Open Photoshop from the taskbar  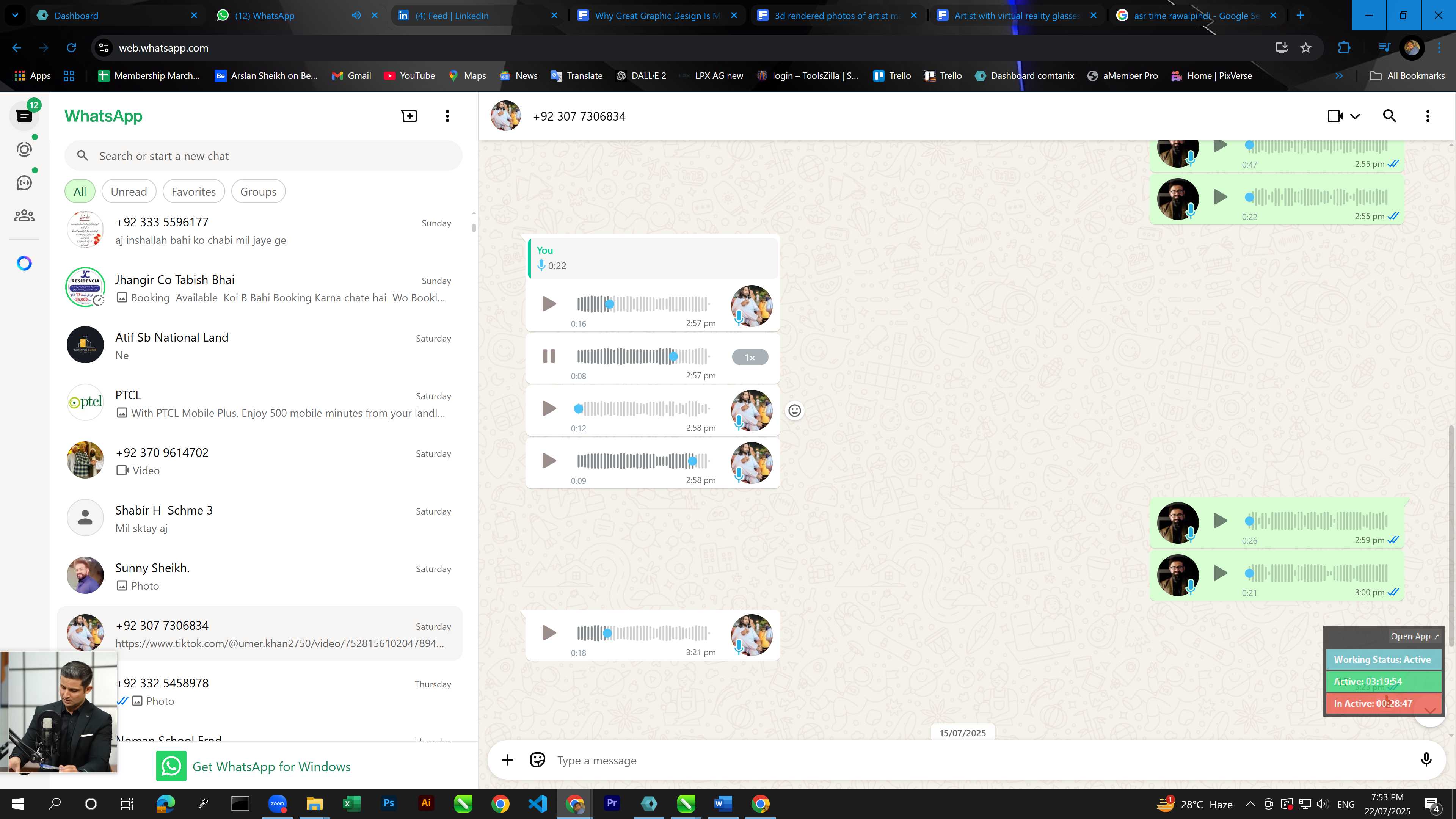click(x=388, y=803)
